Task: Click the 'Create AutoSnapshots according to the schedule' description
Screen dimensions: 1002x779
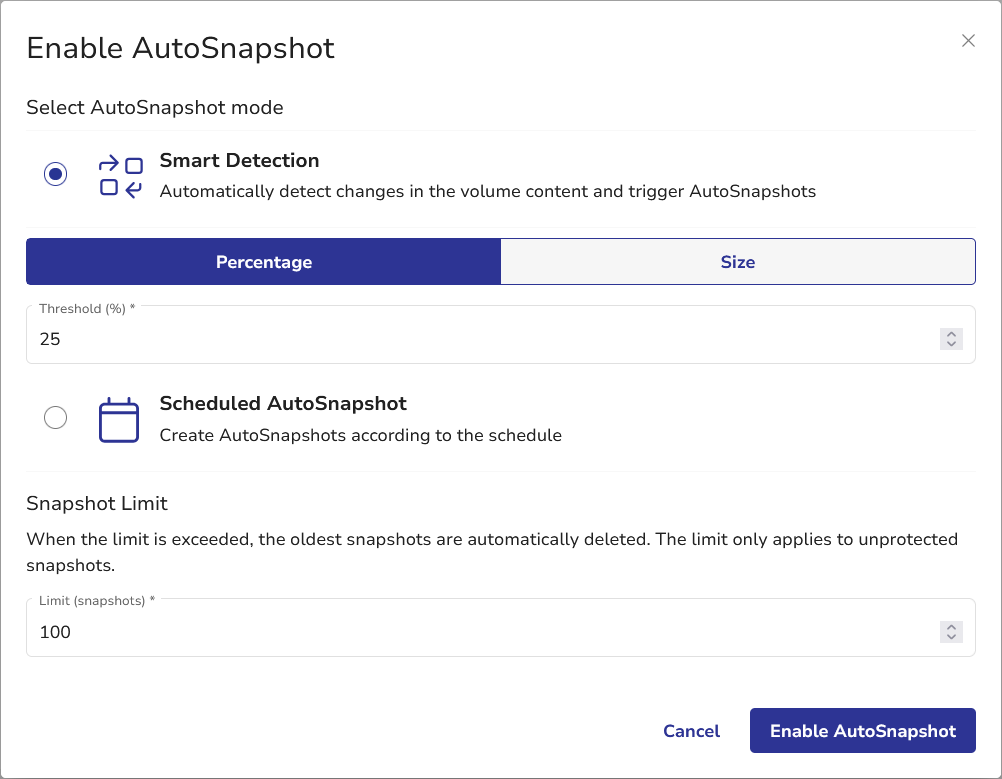Action: tap(360, 435)
